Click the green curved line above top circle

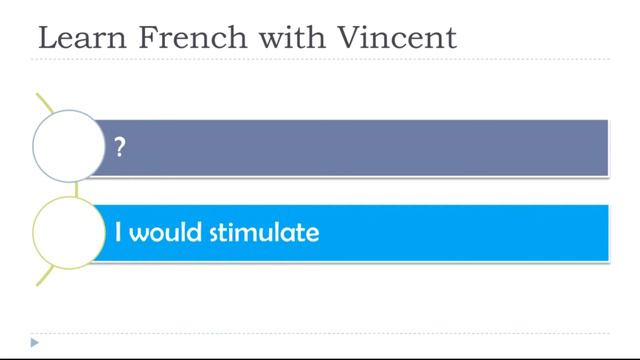pos(44,102)
